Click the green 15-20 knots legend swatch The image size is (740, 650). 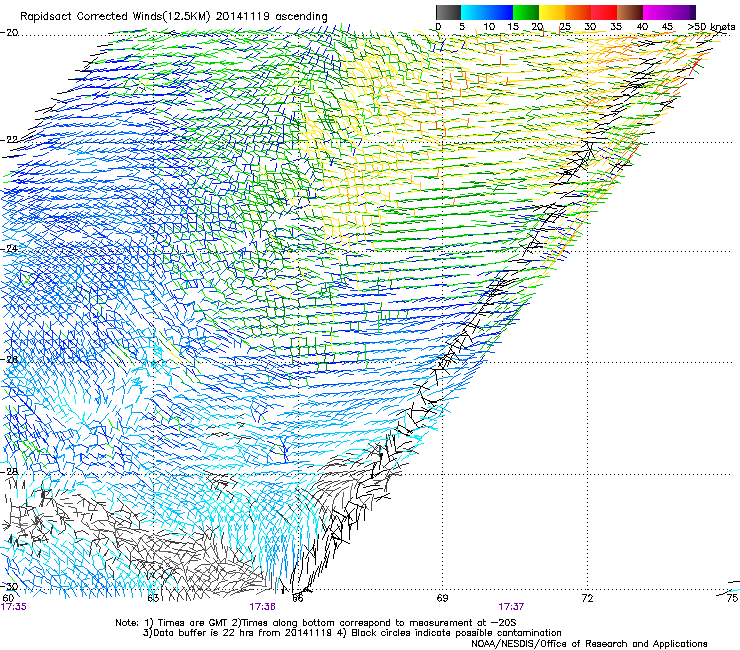coord(526,12)
